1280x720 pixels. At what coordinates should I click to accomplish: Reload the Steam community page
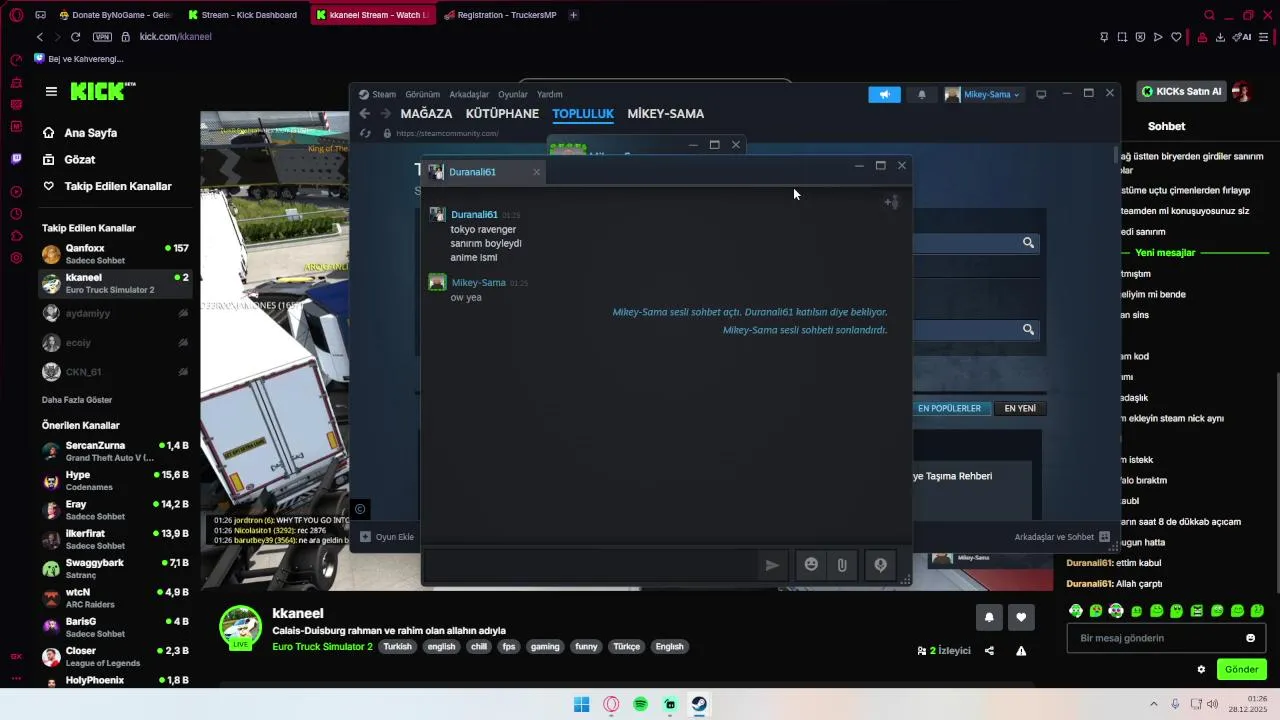pos(365,133)
